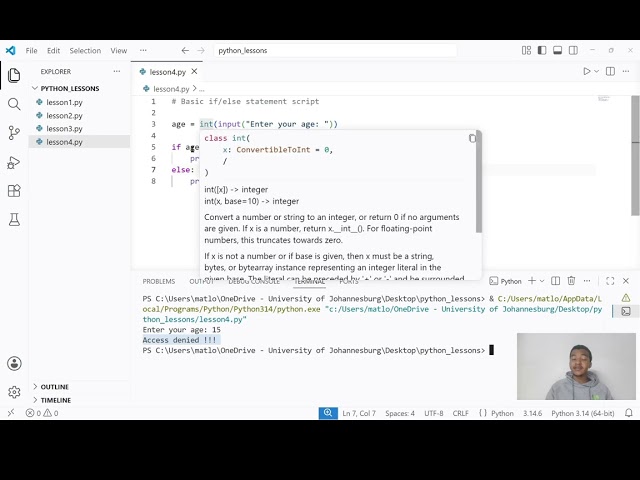
Task: Close the lesson4.py editor tab
Action: (194, 71)
